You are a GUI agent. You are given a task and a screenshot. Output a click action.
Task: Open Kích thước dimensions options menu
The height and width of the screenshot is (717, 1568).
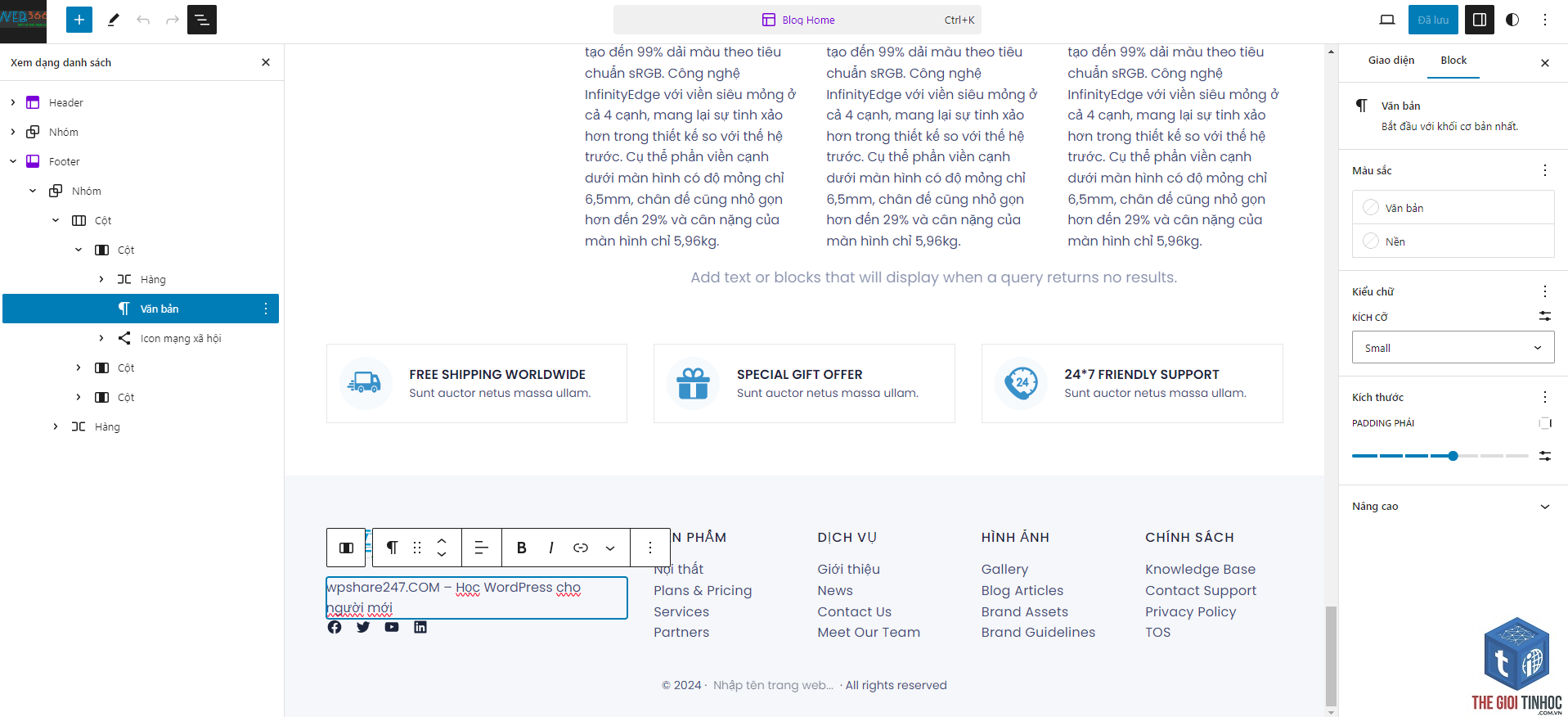[x=1545, y=397]
